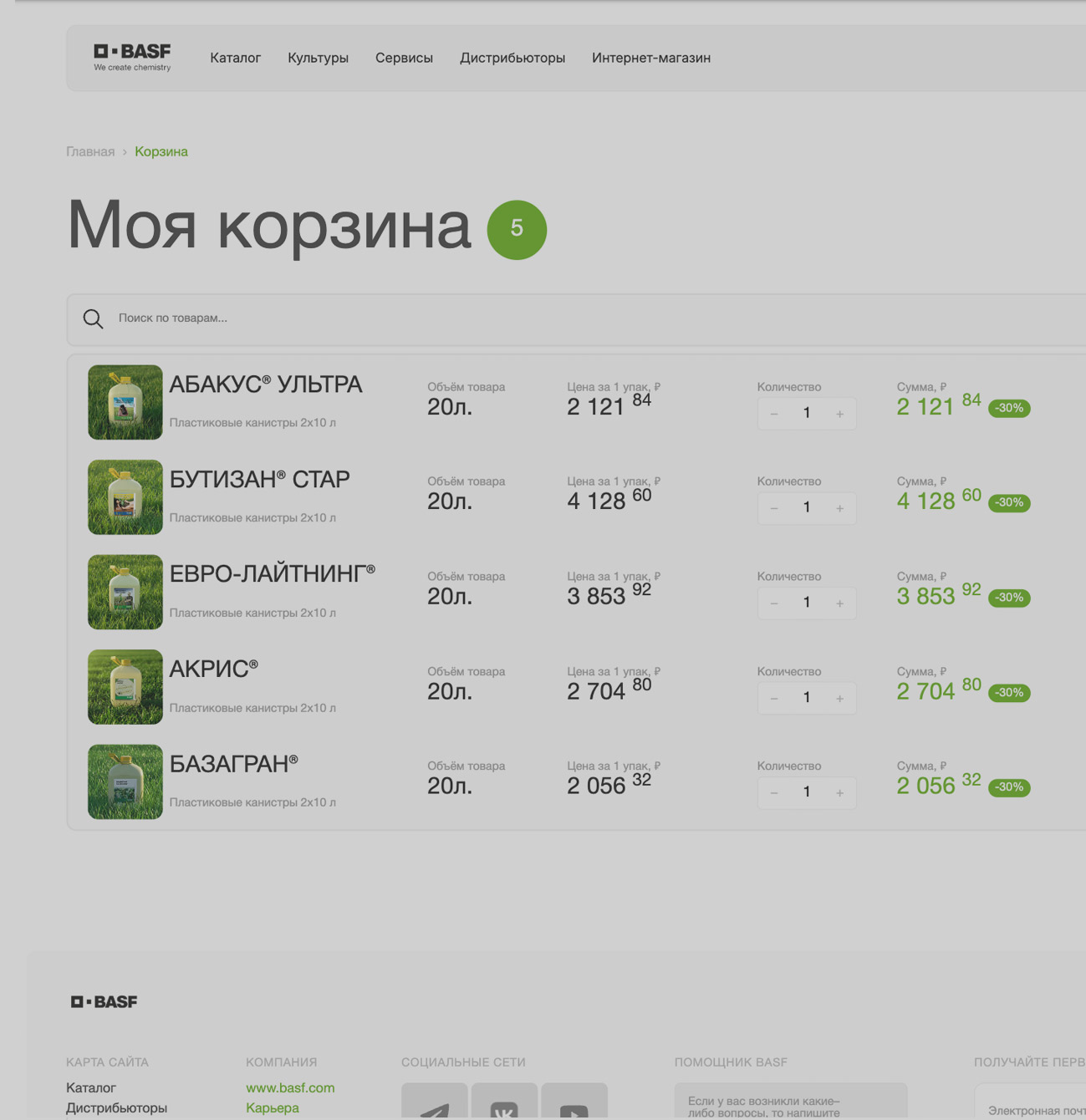Go to Главная breadcrumb link
This screenshot has height=1120, width=1086.
tap(90, 151)
